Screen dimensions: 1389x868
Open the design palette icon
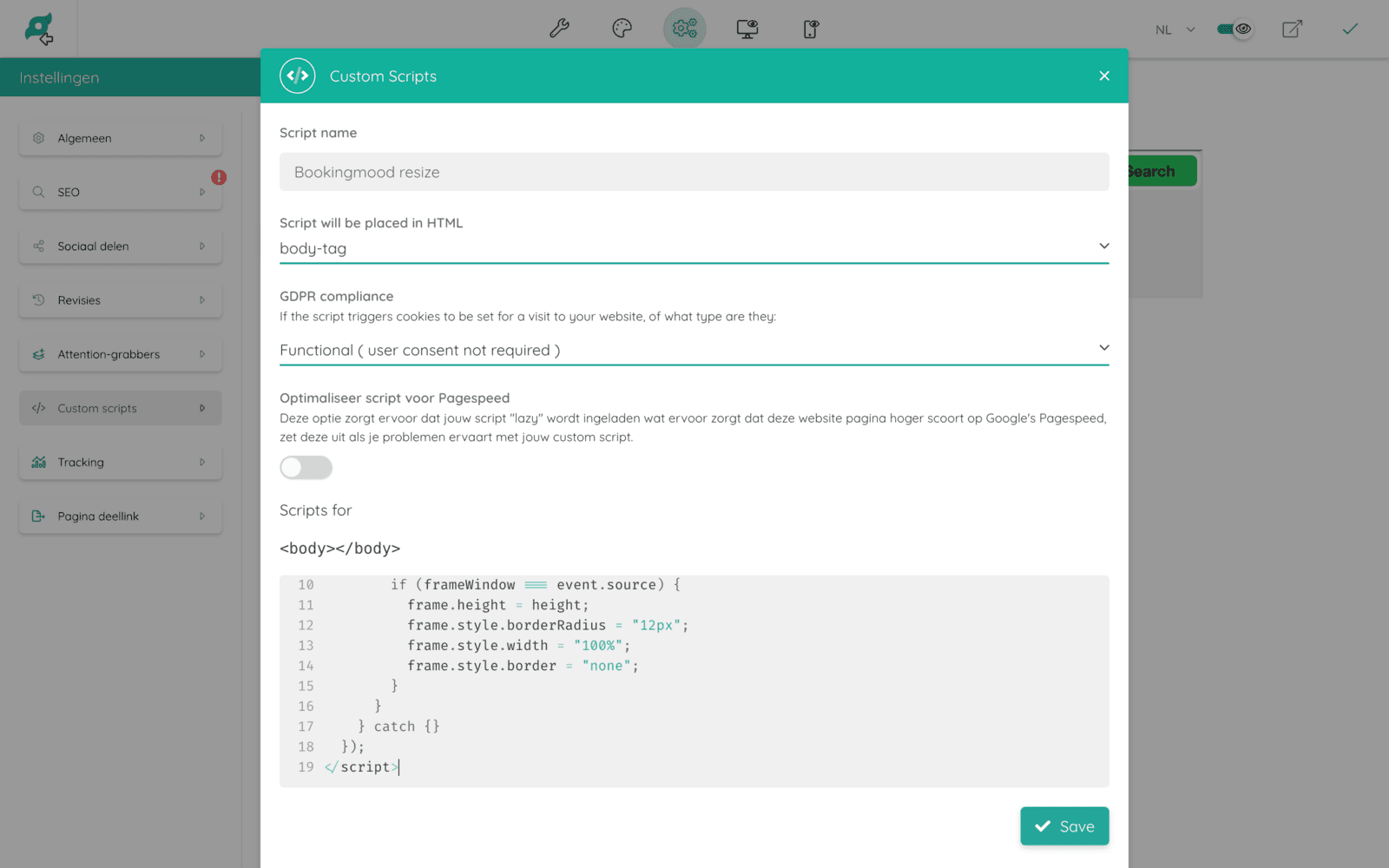(622, 29)
